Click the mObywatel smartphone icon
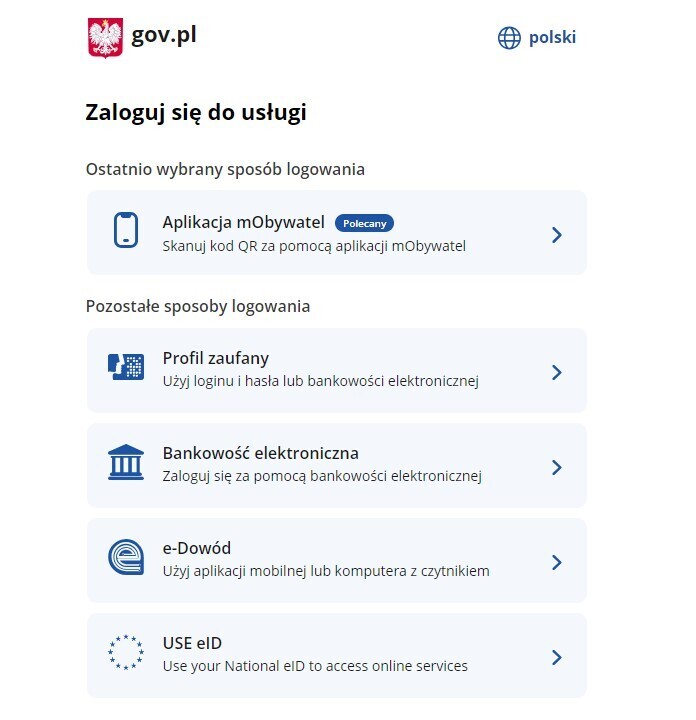The image size is (696, 720). tap(126, 230)
